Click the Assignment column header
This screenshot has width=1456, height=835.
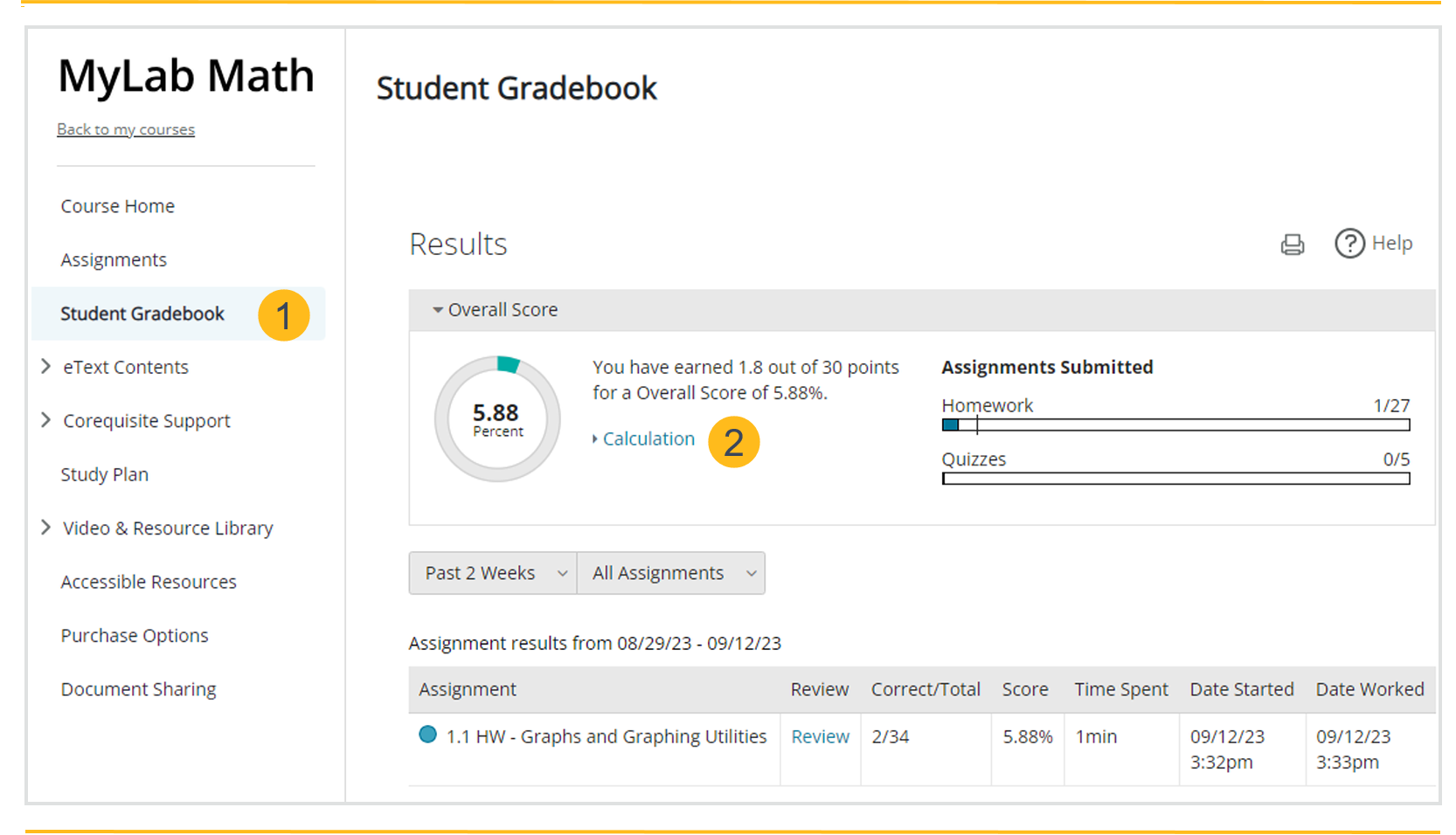tap(468, 689)
